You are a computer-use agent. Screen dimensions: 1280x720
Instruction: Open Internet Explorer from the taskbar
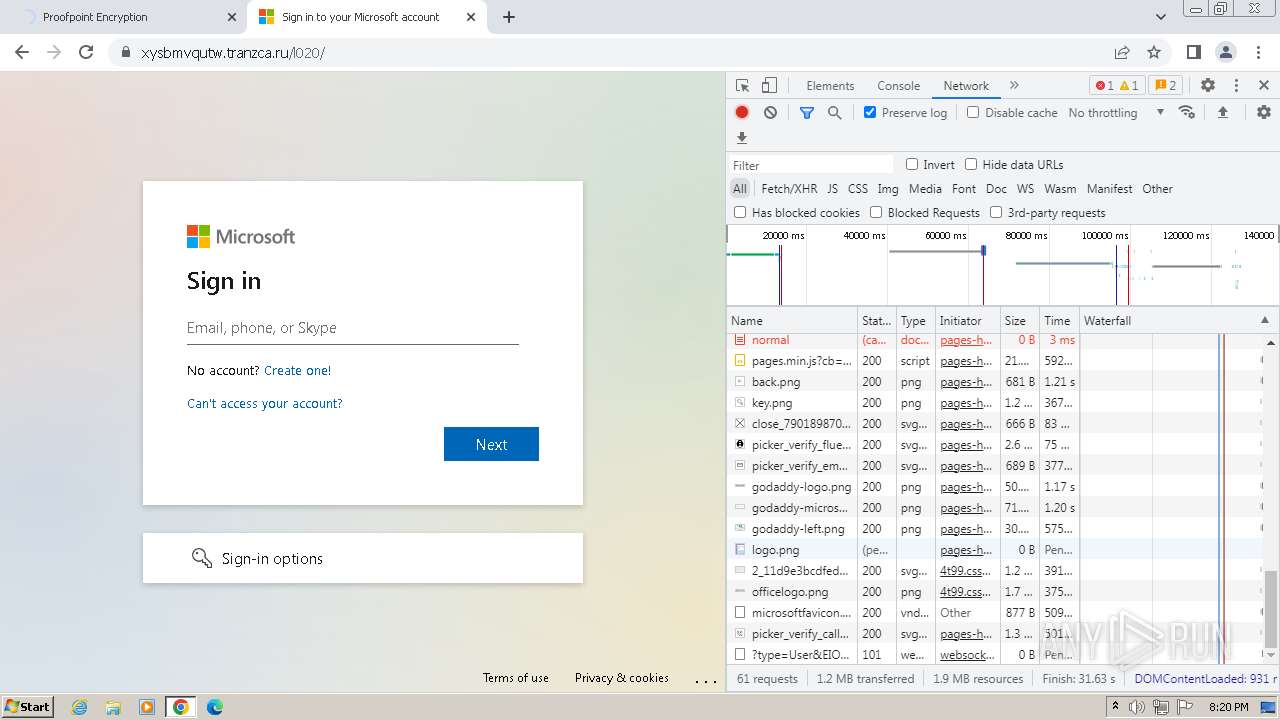[x=80, y=707]
